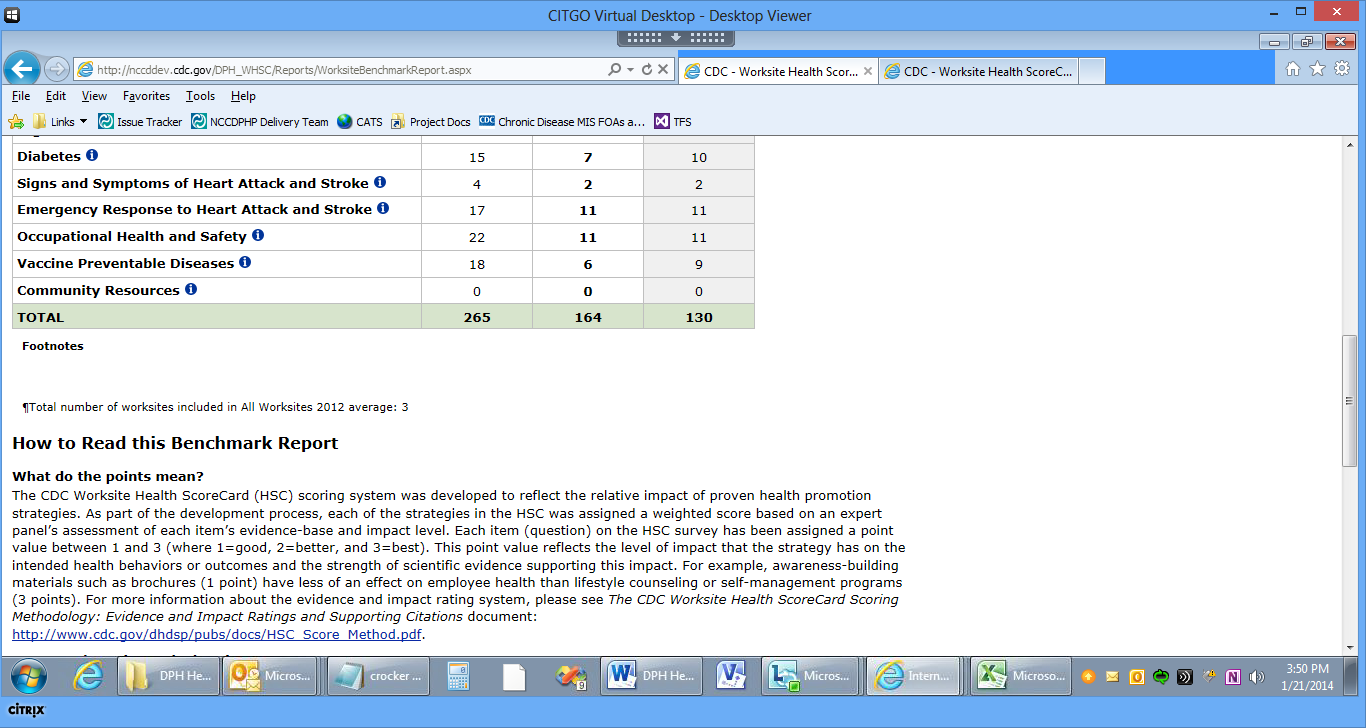The image size is (1366, 728).
Task: Click the scrollbar down arrow
Action: (1349, 646)
